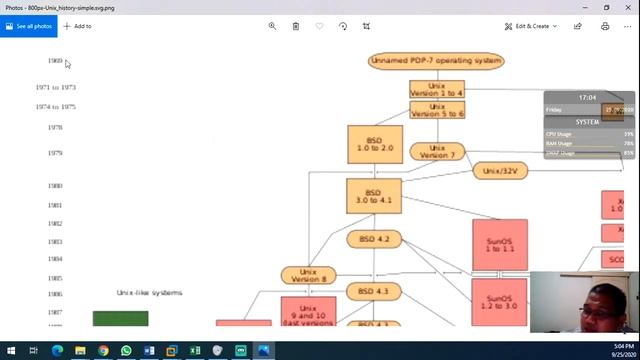The image size is (640, 360).
Task: Select the Crop tool icon
Action: pyautogui.click(x=366, y=26)
